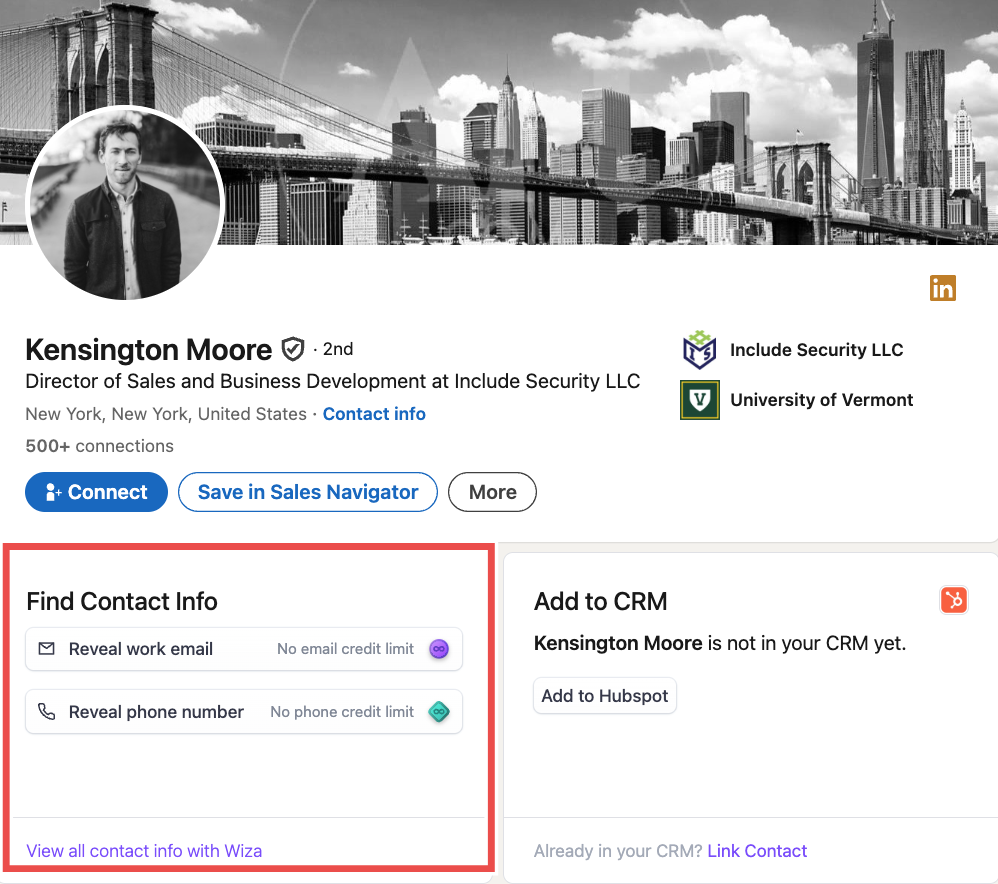Add contact to Hubspot
Image resolution: width=998 pixels, height=884 pixels.
pyautogui.click(x=605, y=696)
